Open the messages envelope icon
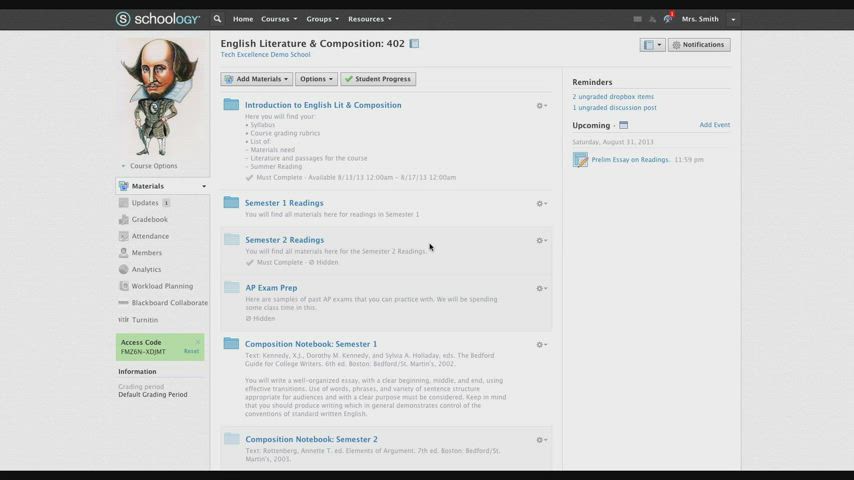This screenshot has height=480, width=854. point(637,19)
